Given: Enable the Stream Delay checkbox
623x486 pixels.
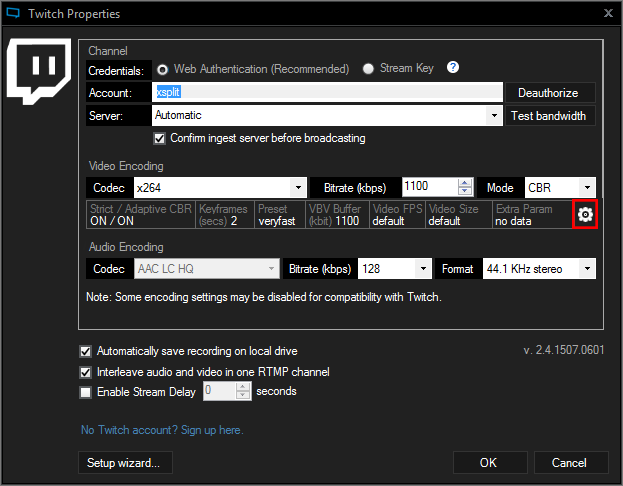Looking at the screenshot, I should coord(85,392).
